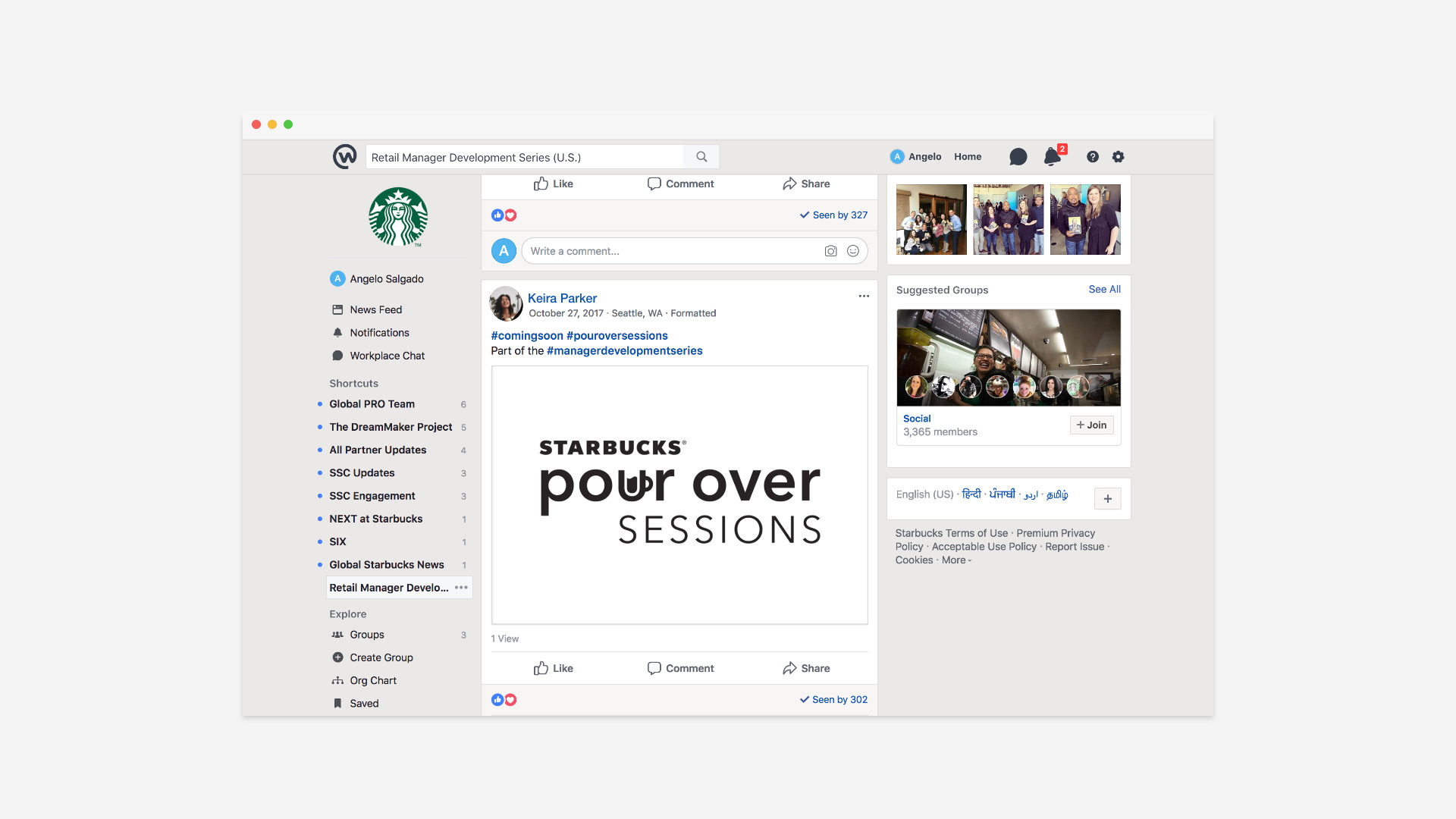Click Keira Parker's profile picture

(506, 304)
